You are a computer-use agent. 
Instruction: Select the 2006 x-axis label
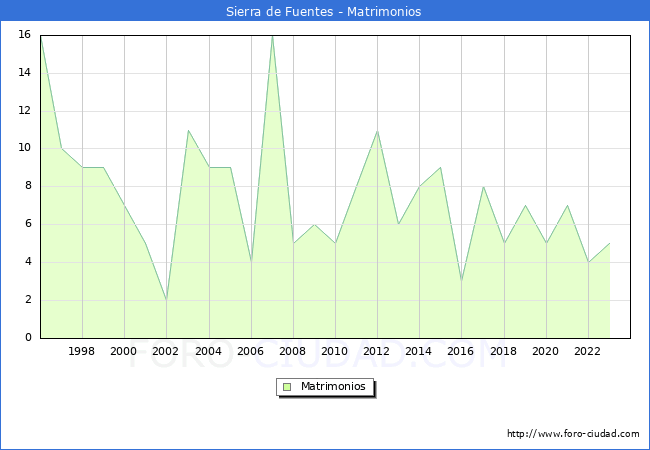[x=250, y=351]
